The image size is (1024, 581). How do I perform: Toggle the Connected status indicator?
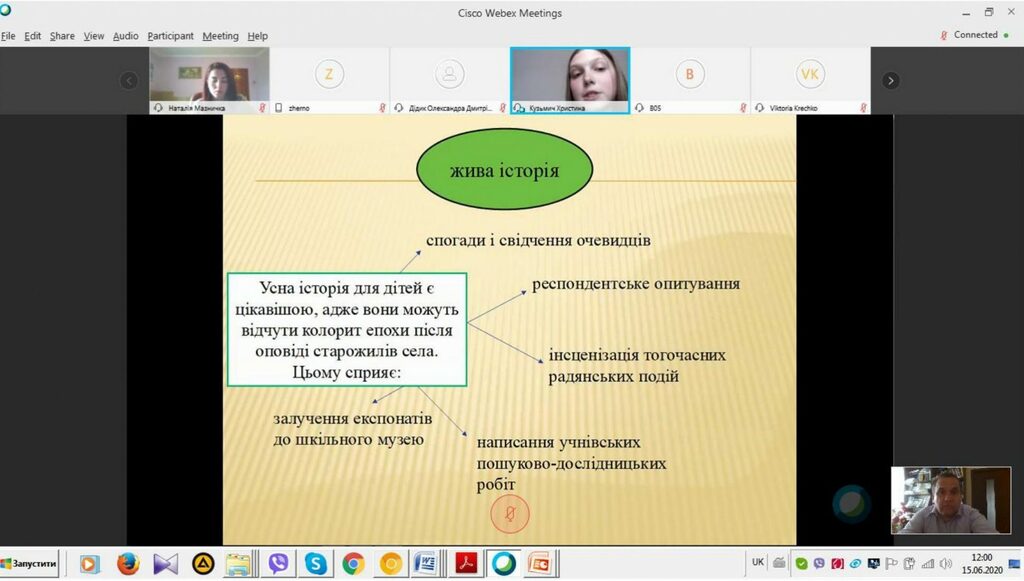975,34
